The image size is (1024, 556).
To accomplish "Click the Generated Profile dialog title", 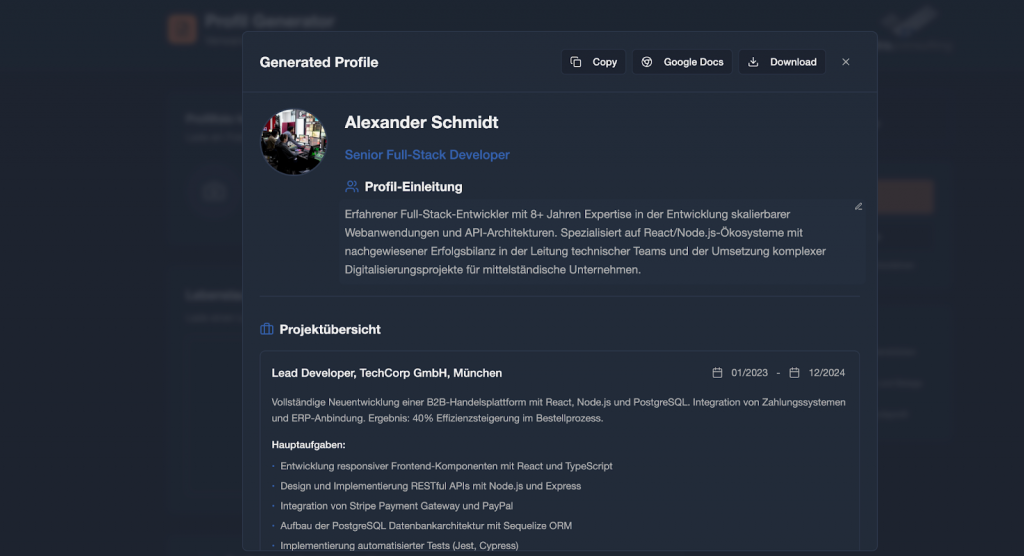I will click(319, 62).
